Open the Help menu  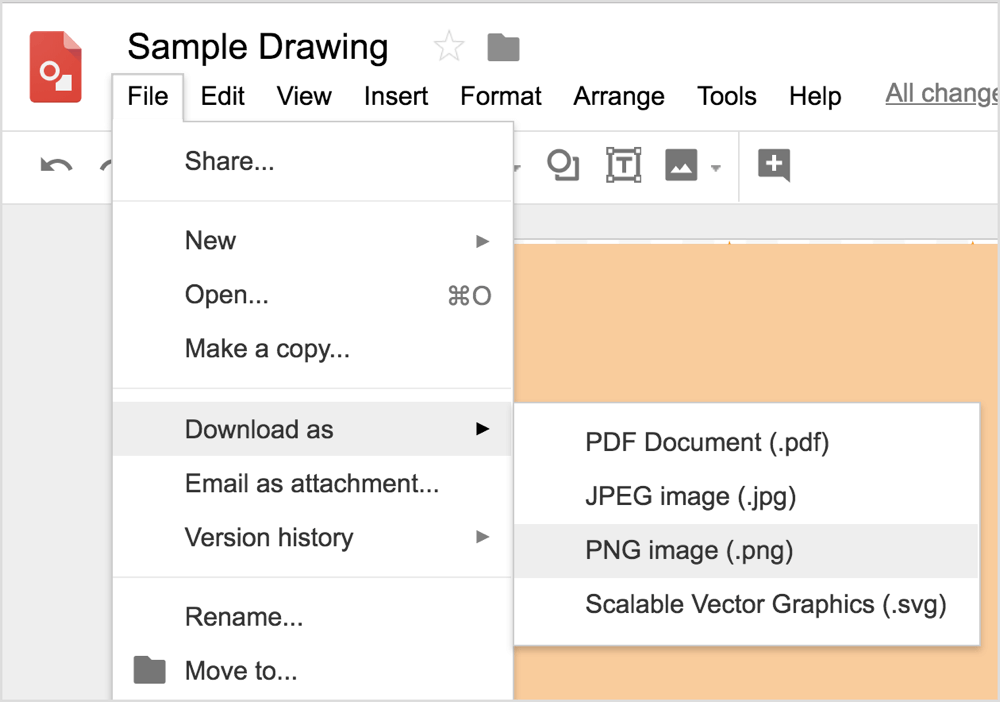pos(815,97)
